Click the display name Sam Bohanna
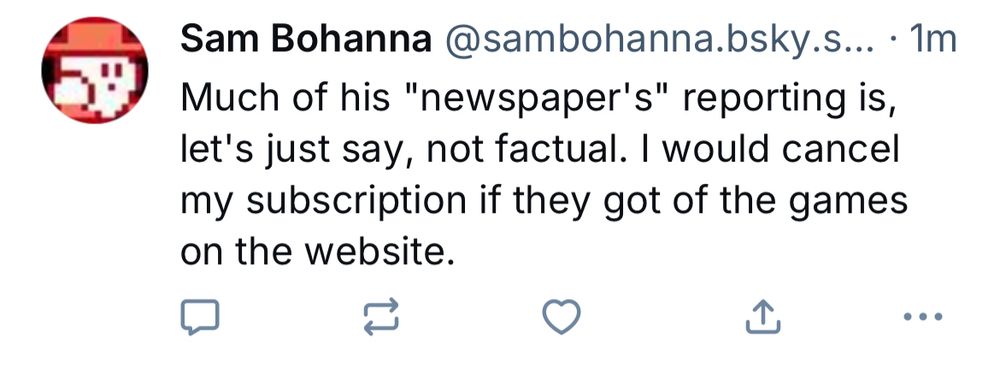 [x=306, y=42]
